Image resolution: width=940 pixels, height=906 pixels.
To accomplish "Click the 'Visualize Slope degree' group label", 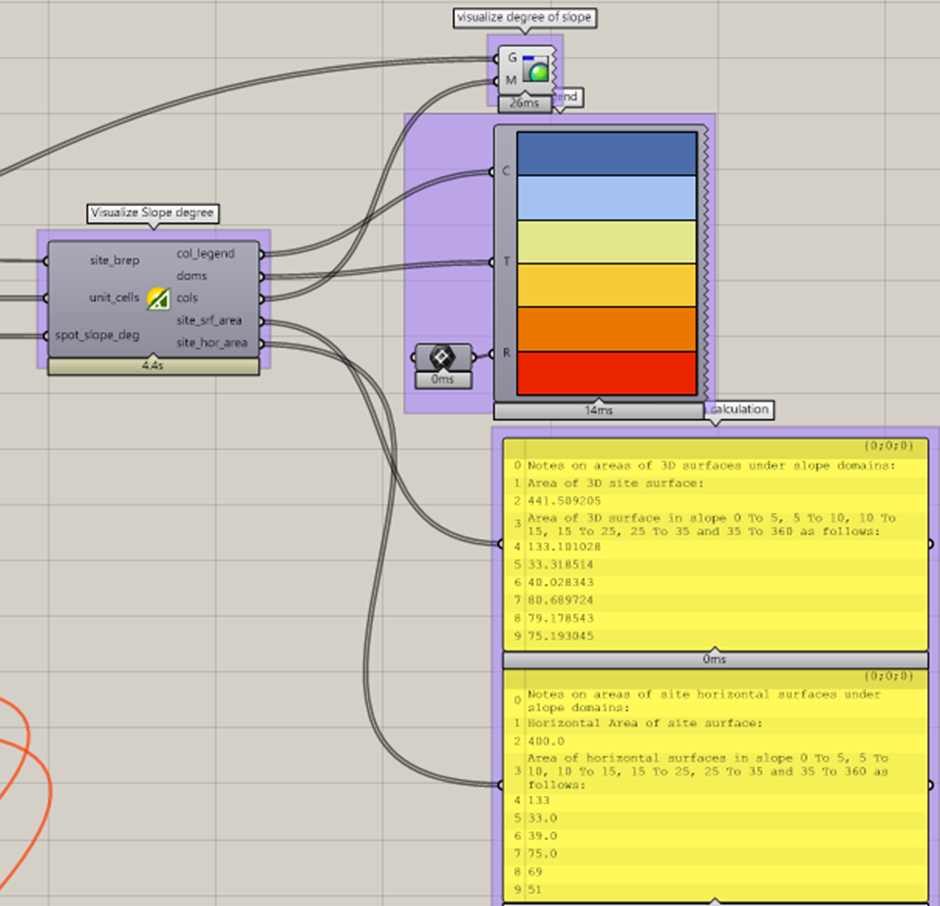I will 153,213.
